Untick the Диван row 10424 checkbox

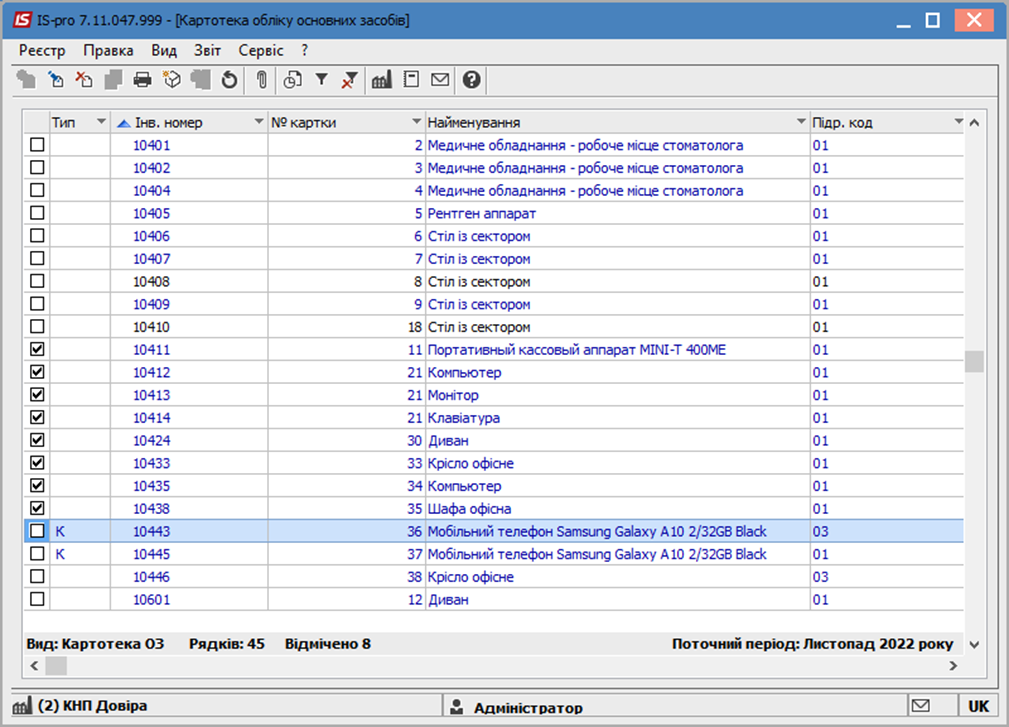tap(37, 440)
